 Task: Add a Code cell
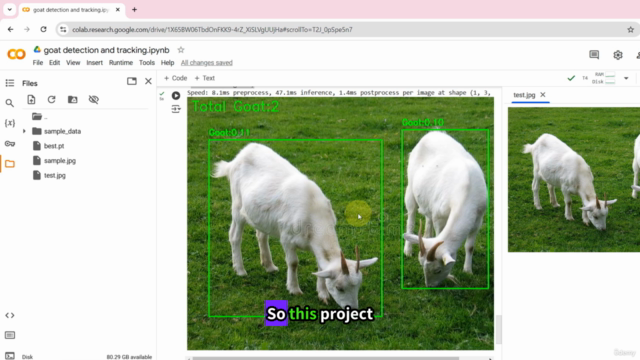click(x=176, y=78)
